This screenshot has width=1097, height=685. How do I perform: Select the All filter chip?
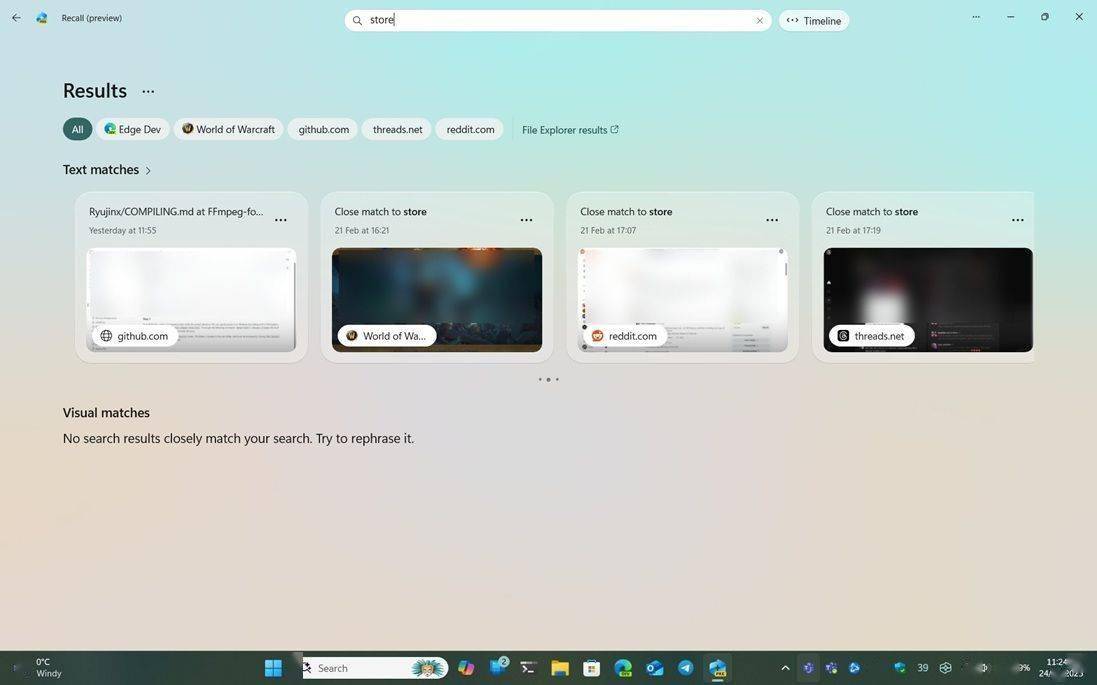pyautogui.click(x=78, y=129)
